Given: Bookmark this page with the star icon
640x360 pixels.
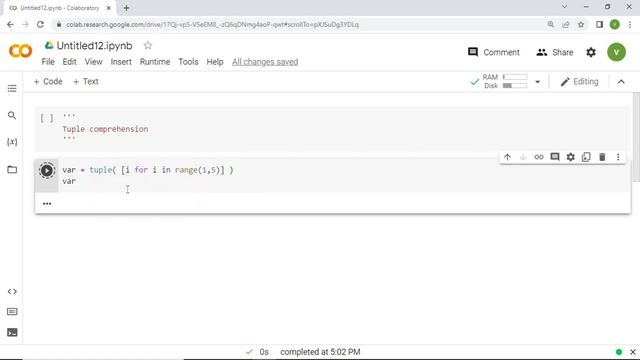Looking at the screenshot, I should [581, 24].
